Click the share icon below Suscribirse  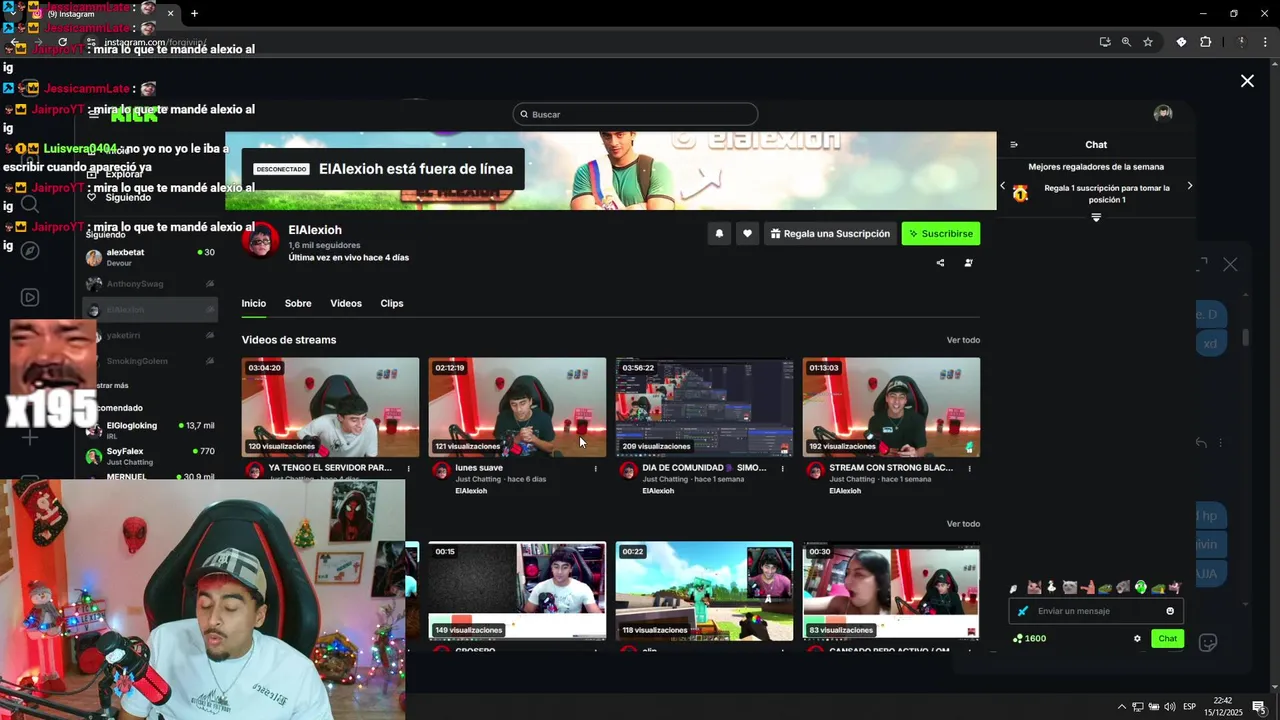click(x=940, y=263)
